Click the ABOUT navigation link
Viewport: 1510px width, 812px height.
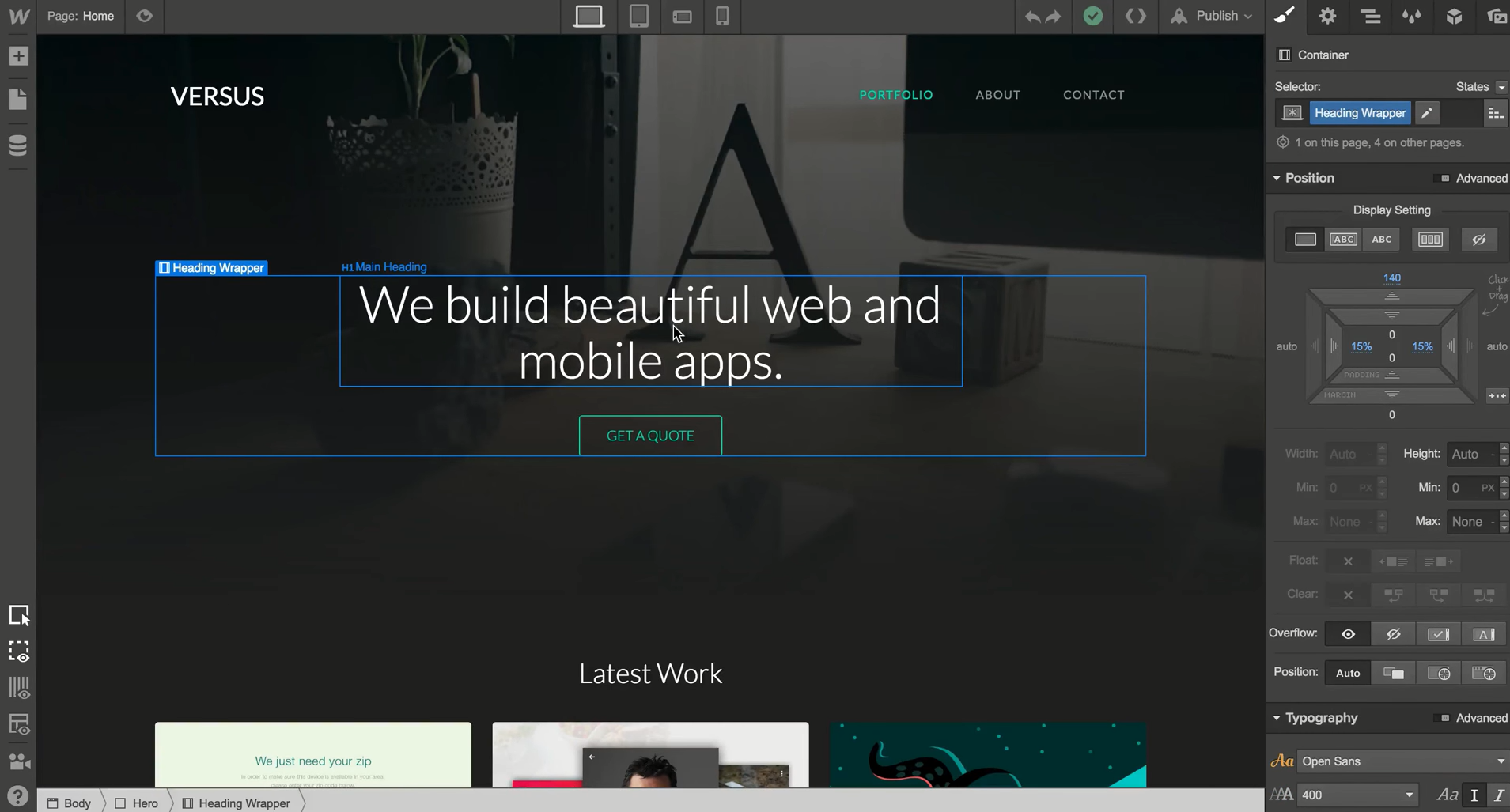click(997, 95)
